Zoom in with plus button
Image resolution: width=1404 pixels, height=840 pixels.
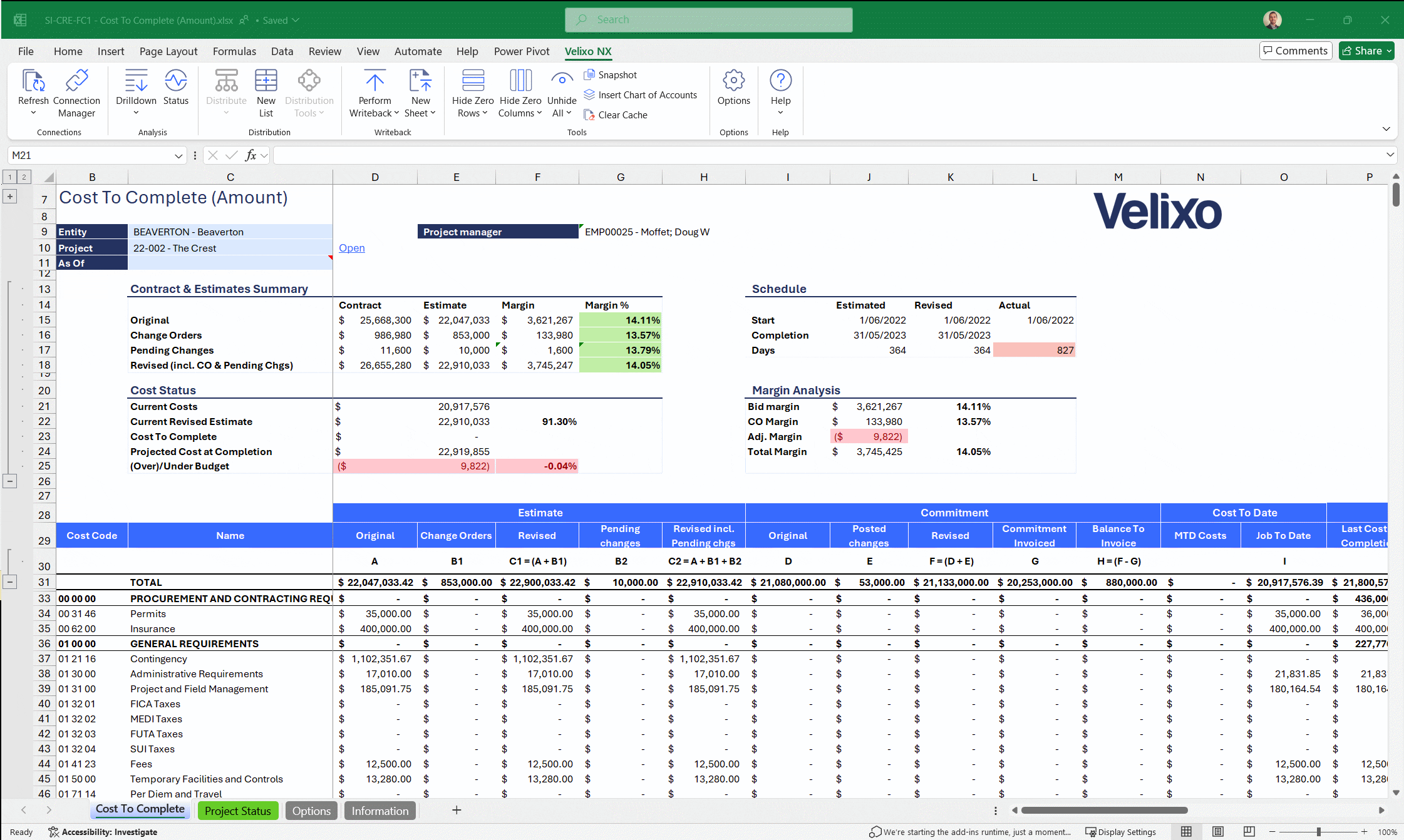coord(1364,832)
